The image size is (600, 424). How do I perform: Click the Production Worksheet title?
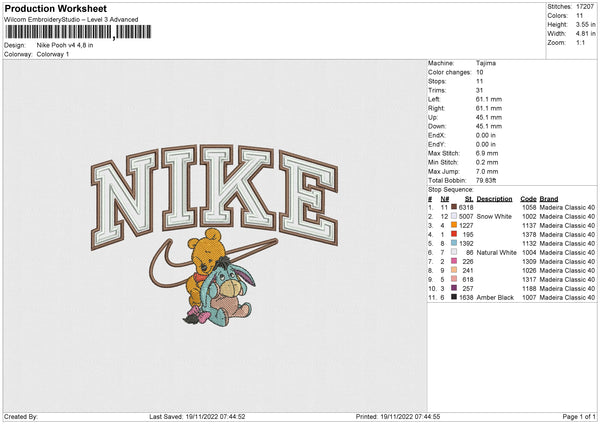55,9
